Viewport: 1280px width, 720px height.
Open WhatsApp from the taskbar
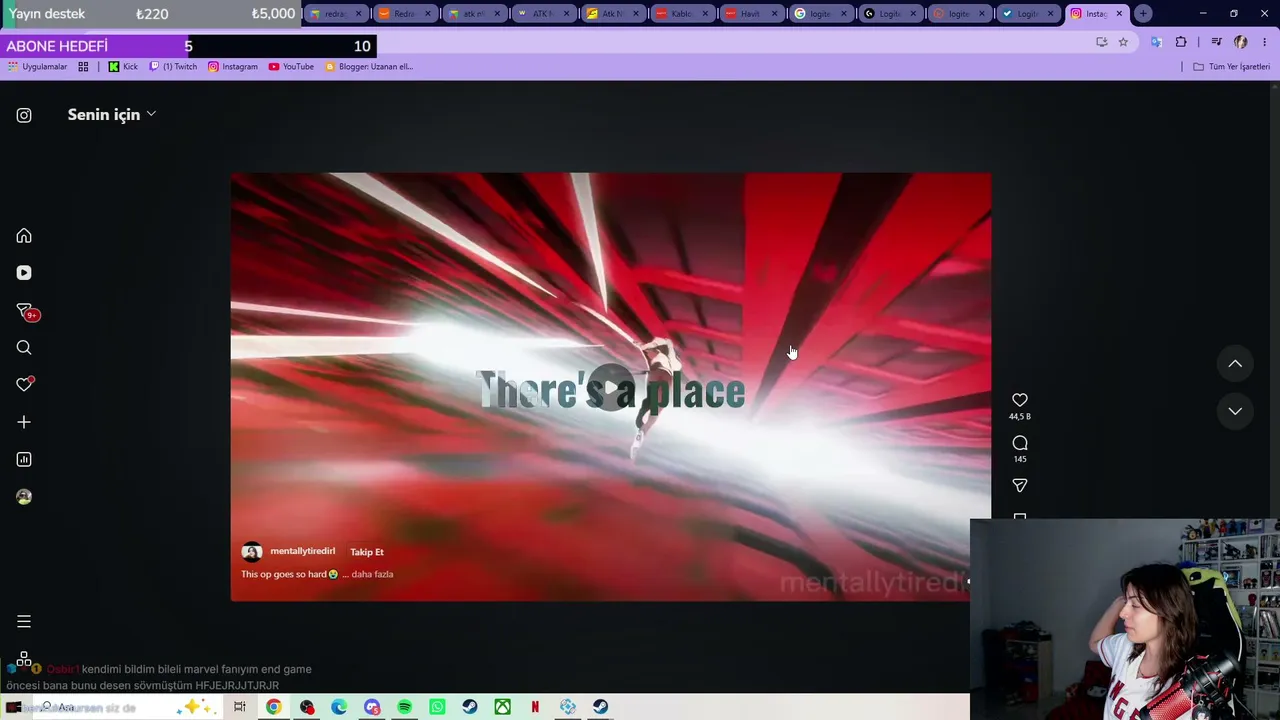click(x=437, y=707)
